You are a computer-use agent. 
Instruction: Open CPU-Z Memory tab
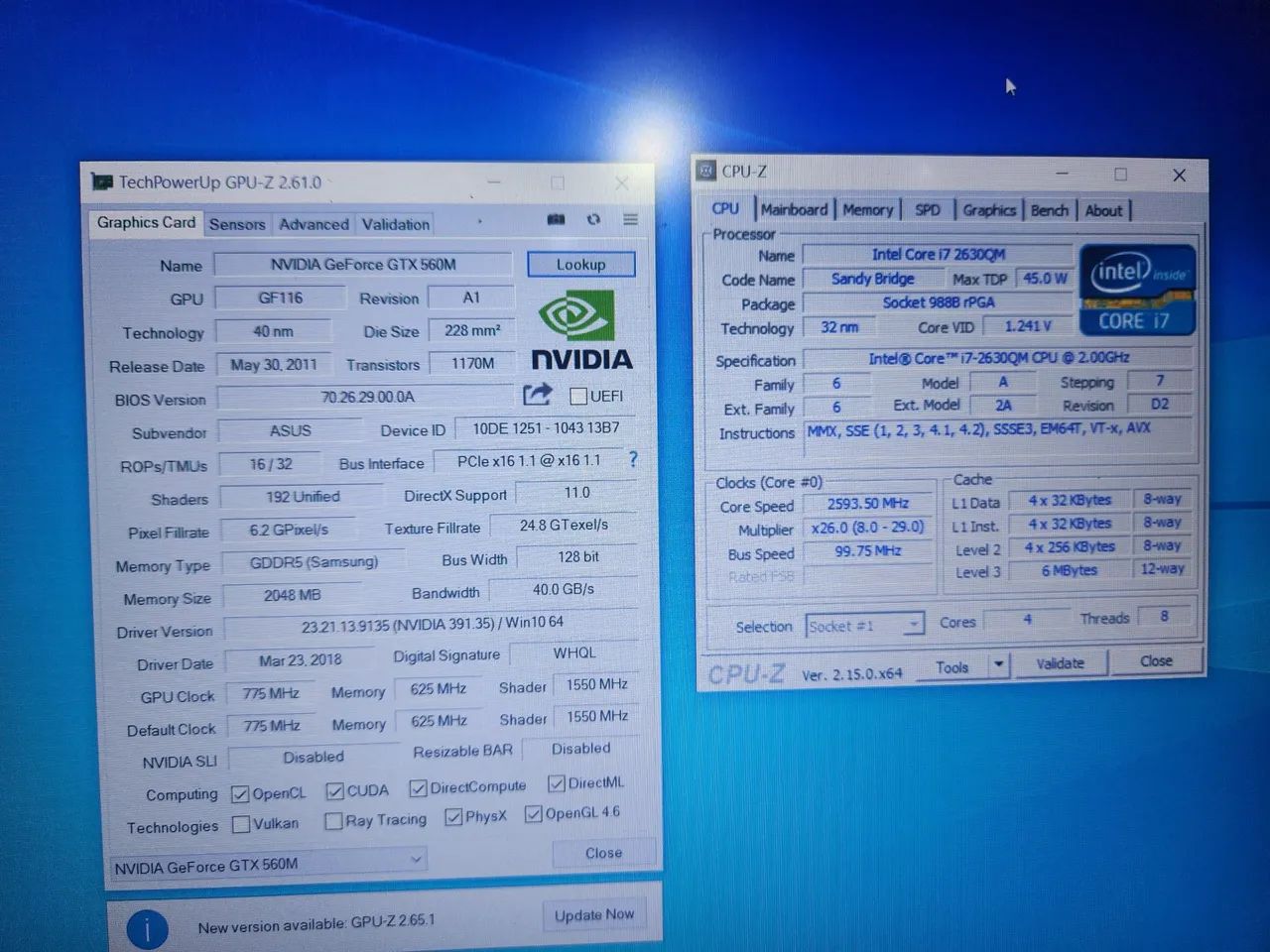(x=867, y=209)
